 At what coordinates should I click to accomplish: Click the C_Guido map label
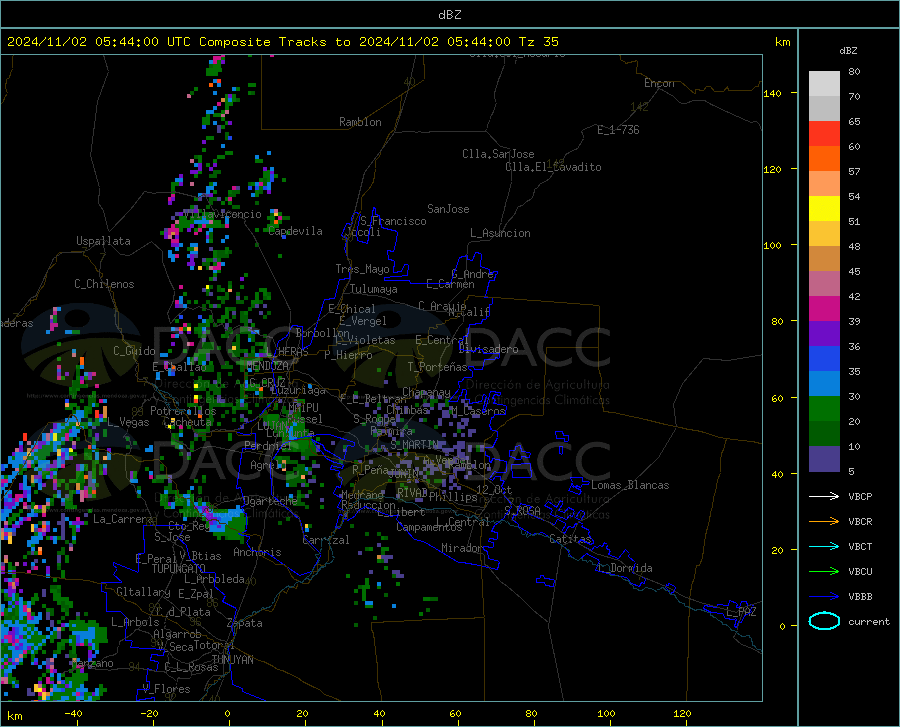click(134, 351)
